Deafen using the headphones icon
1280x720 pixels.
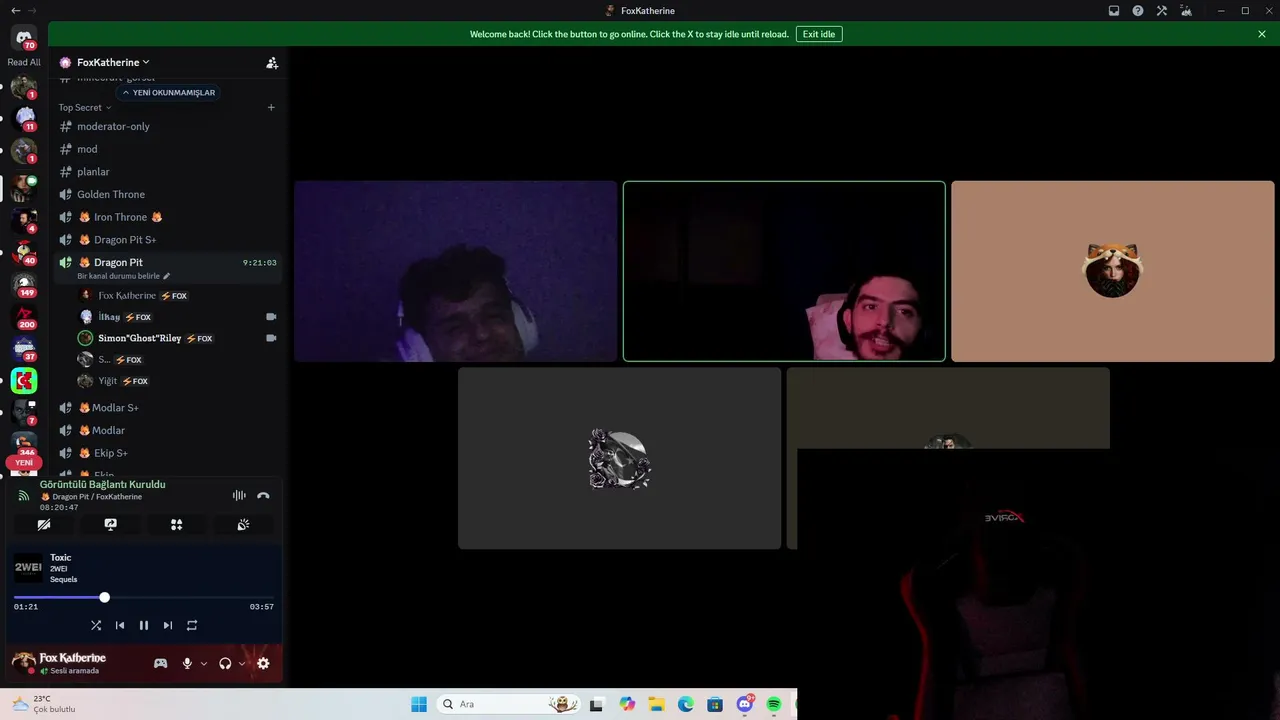coord(225,663)
